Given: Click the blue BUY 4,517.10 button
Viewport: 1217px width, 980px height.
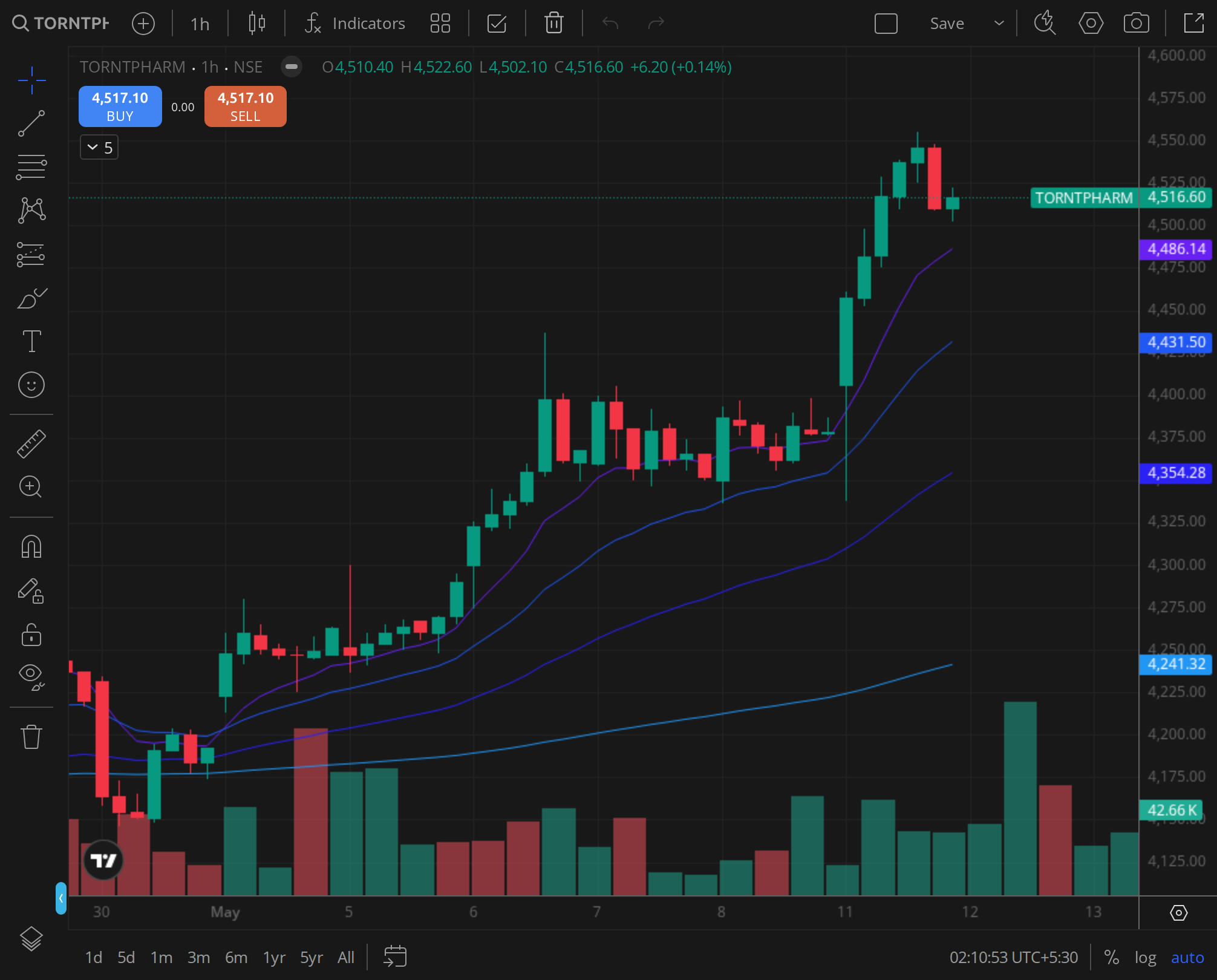Looking at the screenshot, I should point(120,106).
